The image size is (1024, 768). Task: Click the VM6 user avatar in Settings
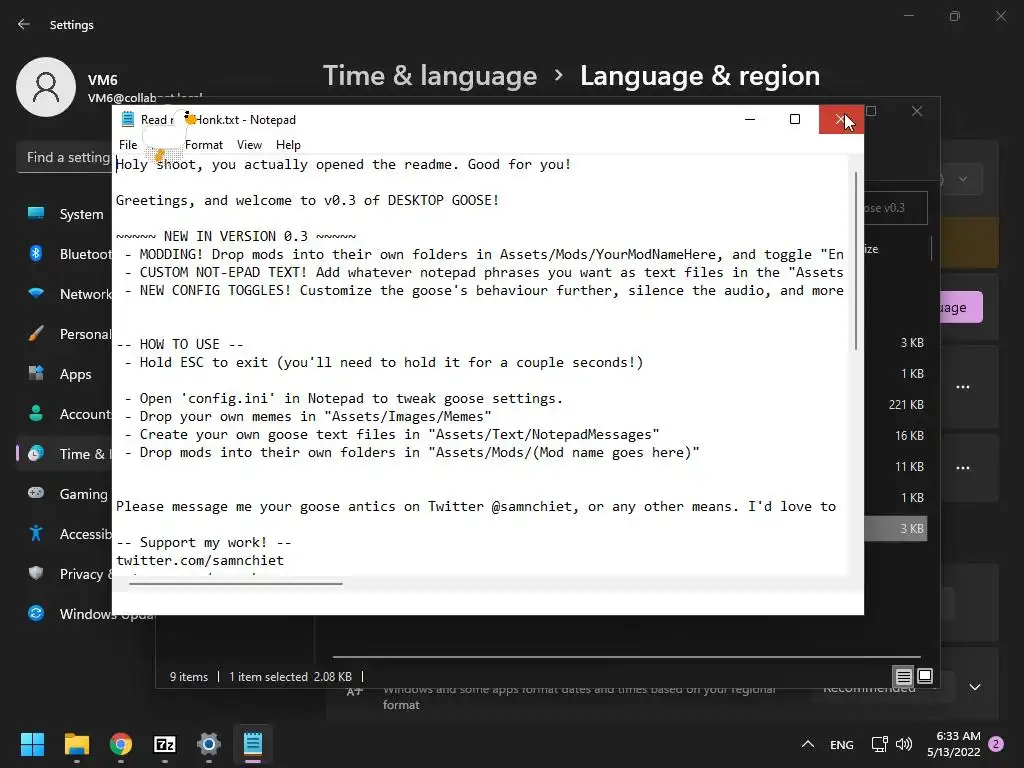click(46, 87)
